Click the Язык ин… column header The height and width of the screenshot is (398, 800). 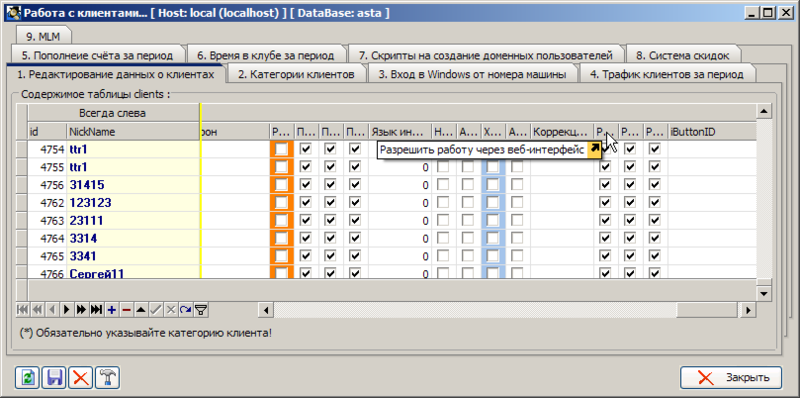click(x=400, y=132)
